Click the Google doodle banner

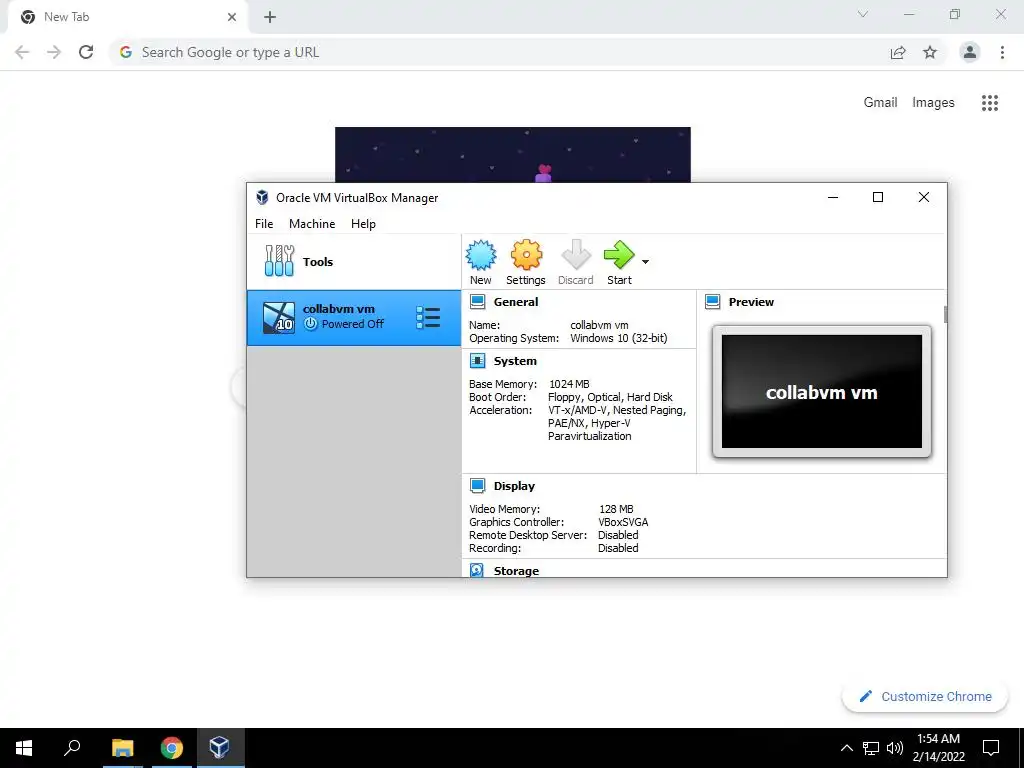(513, 155)
